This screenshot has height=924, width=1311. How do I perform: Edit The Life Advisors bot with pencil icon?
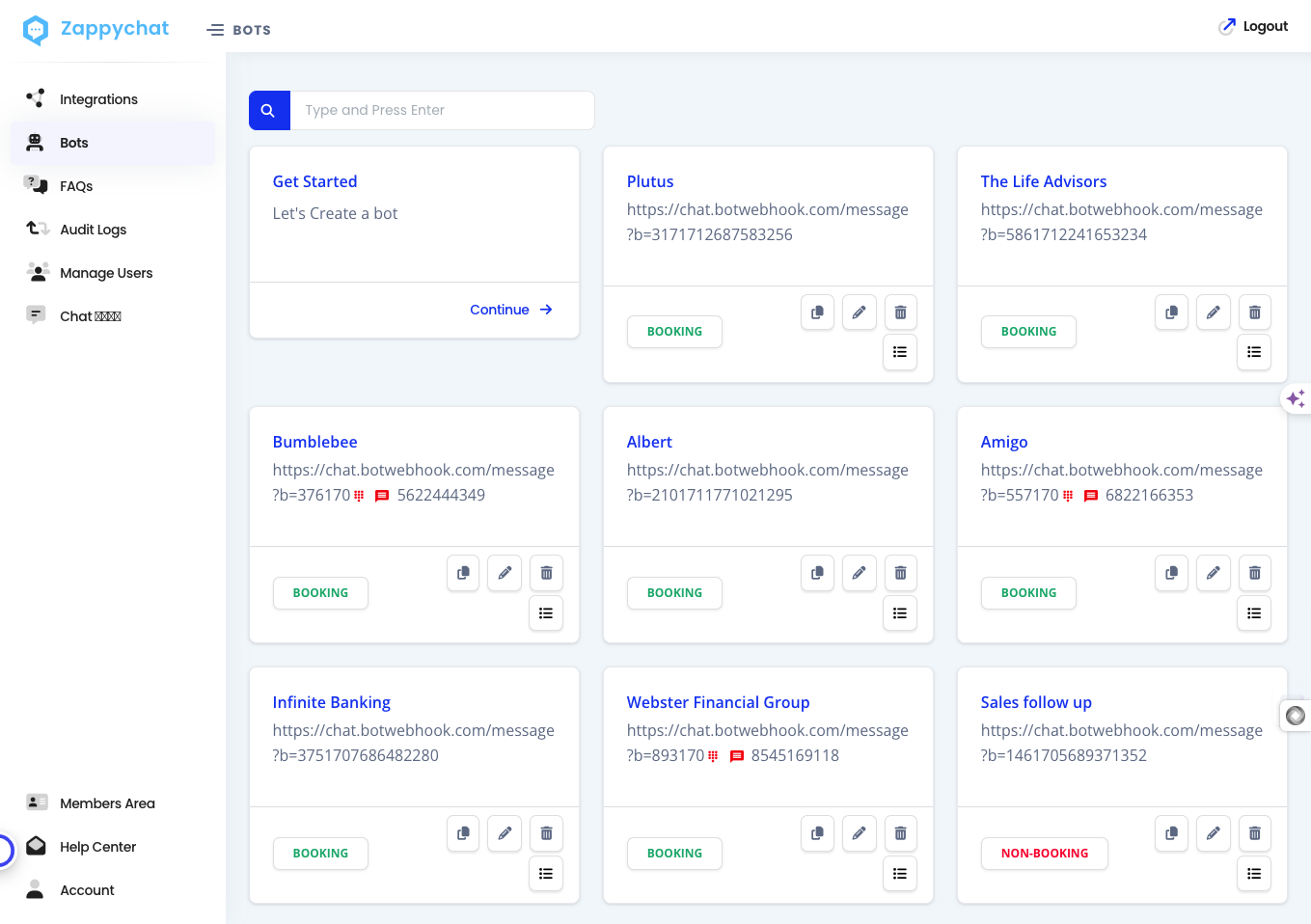point(1213,313)
